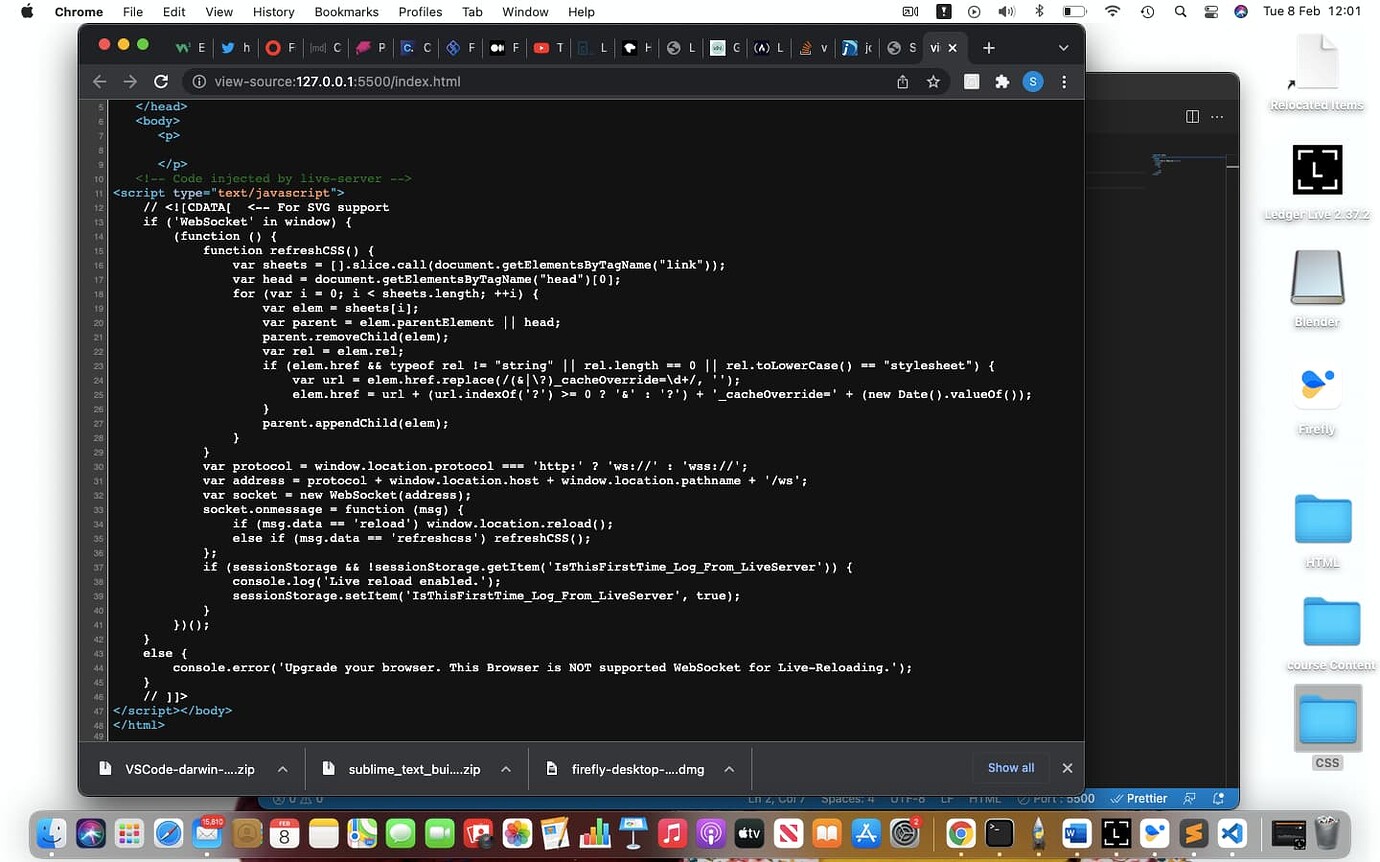Open the History menu
This screenshot has height=862, width=1380.
point(273,12)
